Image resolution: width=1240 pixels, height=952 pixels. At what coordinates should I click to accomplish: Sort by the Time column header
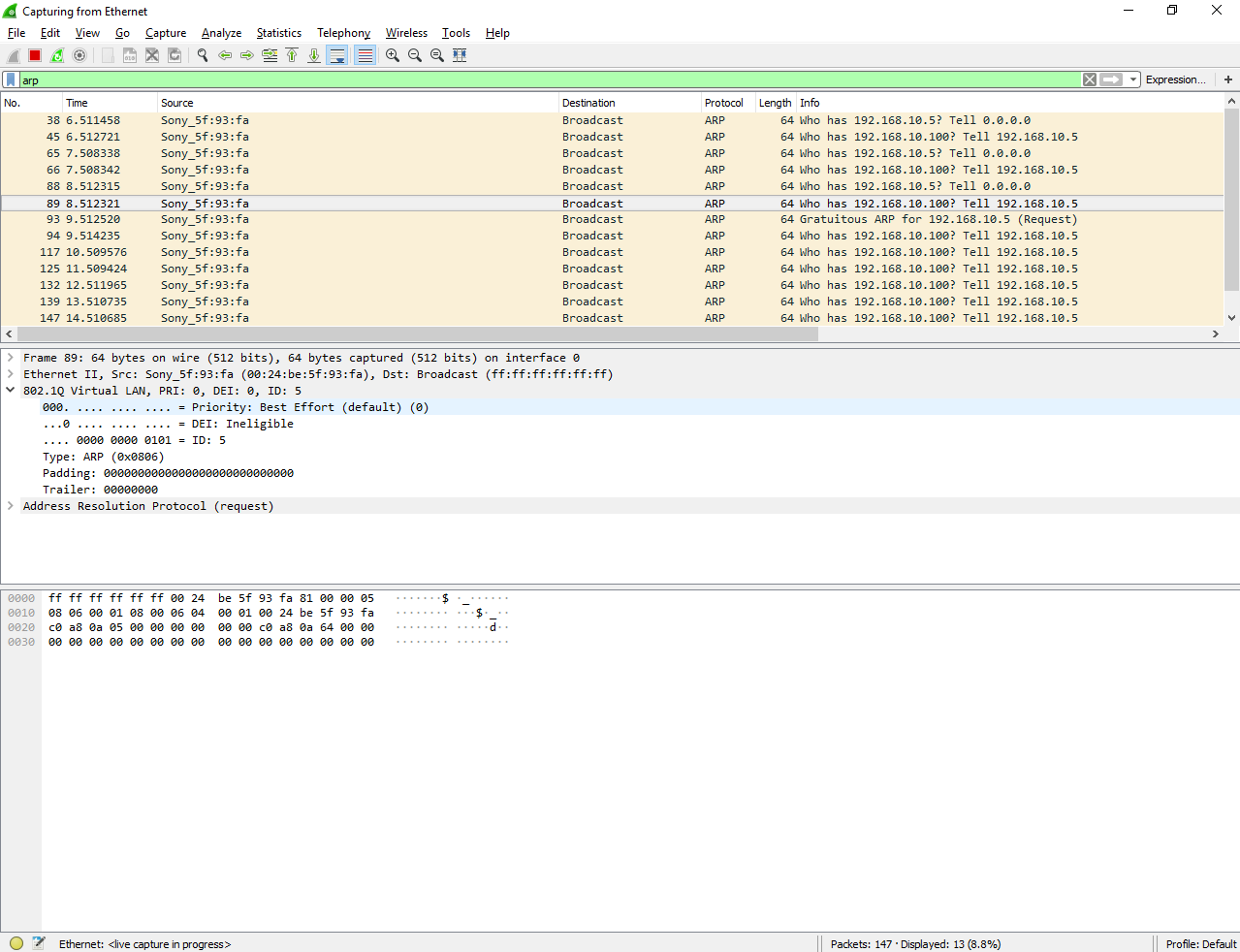110,103
